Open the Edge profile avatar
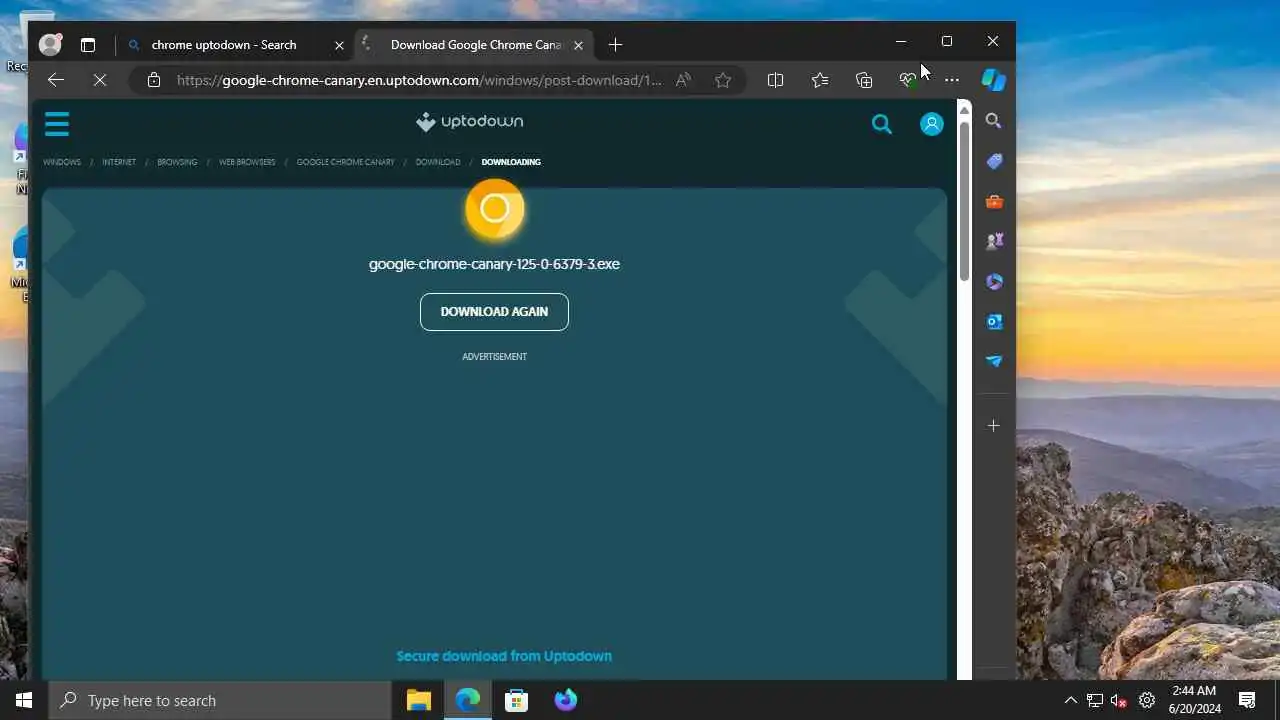 [x=50, y=44]
